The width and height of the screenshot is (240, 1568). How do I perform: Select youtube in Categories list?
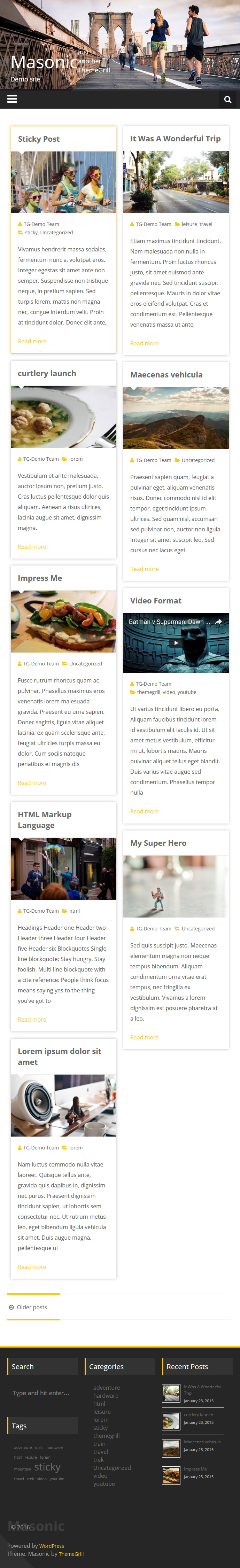104,1483
